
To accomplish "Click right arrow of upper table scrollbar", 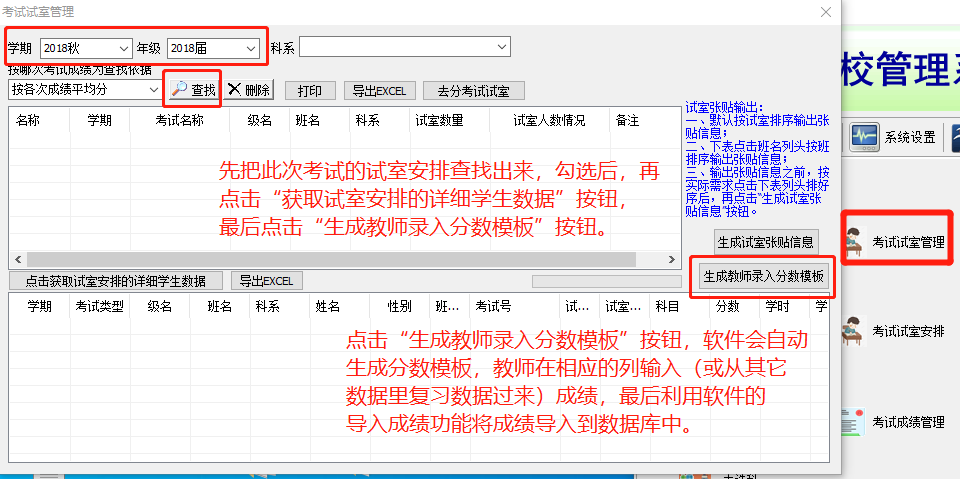I will [x=672, y=260].
